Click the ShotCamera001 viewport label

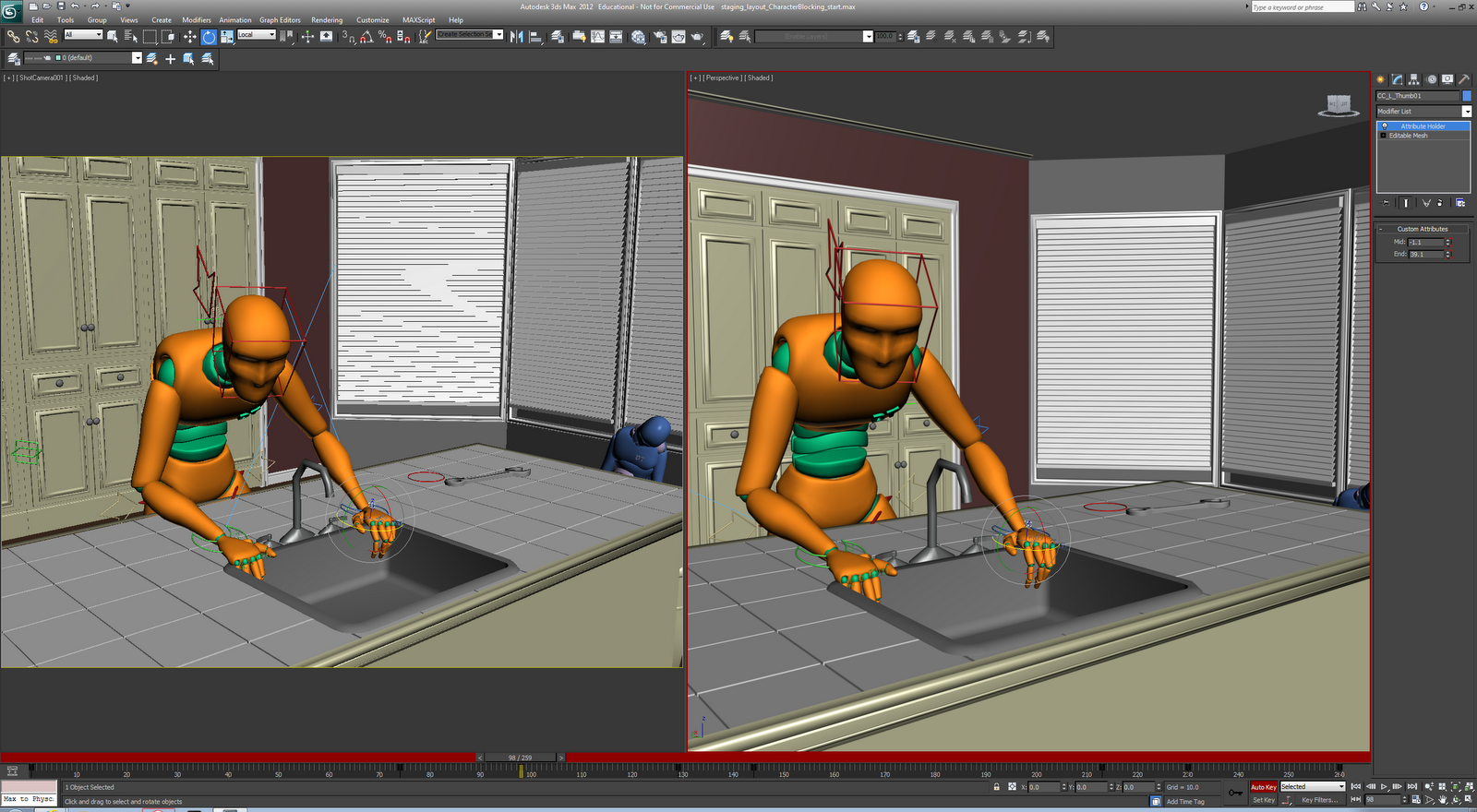[x=42, y=78]
